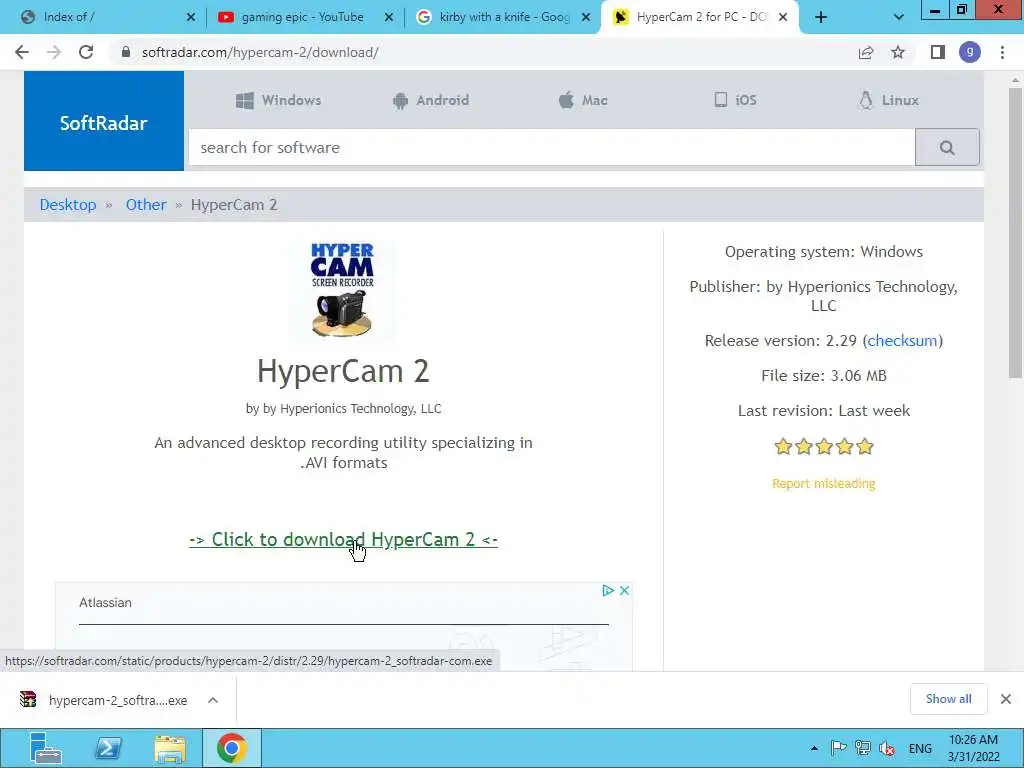Open AdChoices icon on the ad
Image resolution: width=1024 pixels, height=768 pixels.
[x=607, y=590]
